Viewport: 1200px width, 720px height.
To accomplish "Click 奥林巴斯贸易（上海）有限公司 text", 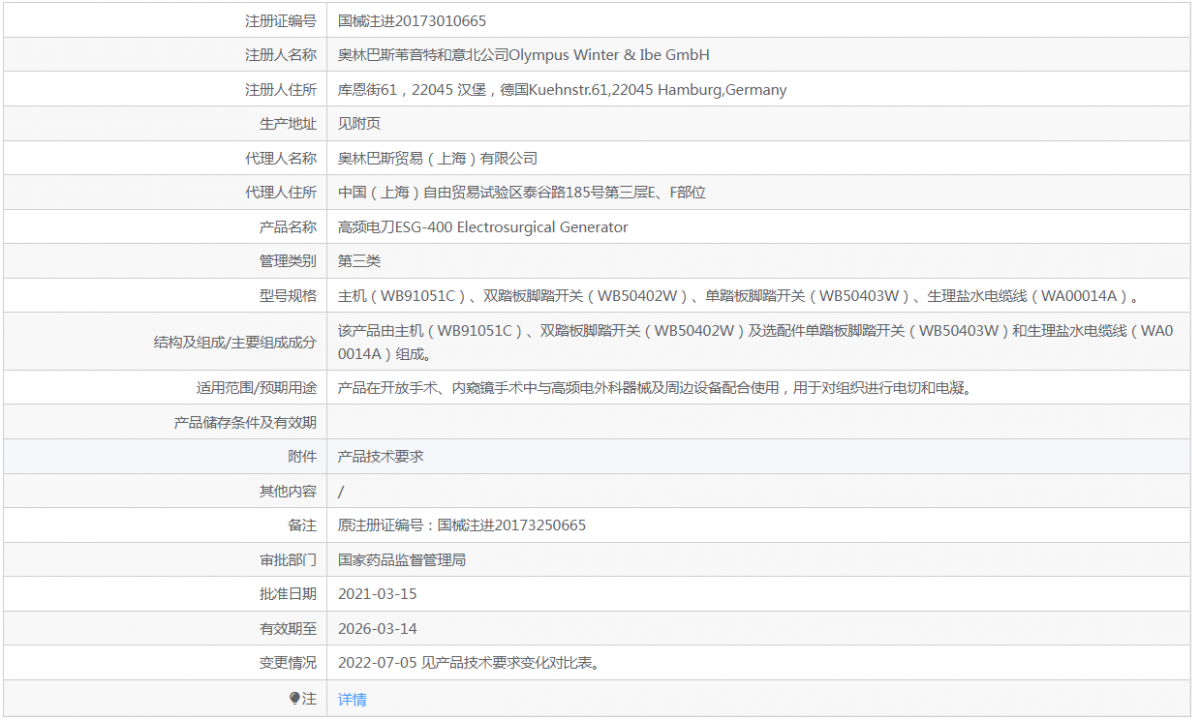I will [x=438, y=158].
